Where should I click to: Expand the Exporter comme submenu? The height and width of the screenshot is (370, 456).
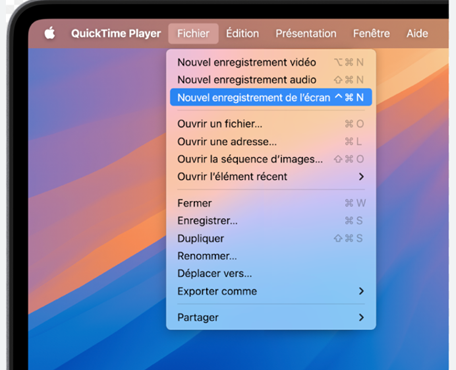point(271,291)
